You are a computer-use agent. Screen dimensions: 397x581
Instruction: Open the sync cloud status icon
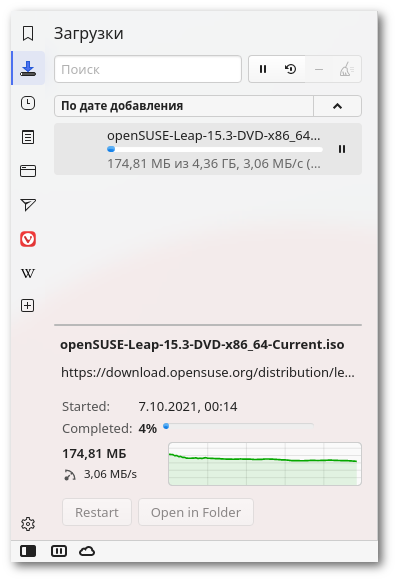click(x=87, y=551)
